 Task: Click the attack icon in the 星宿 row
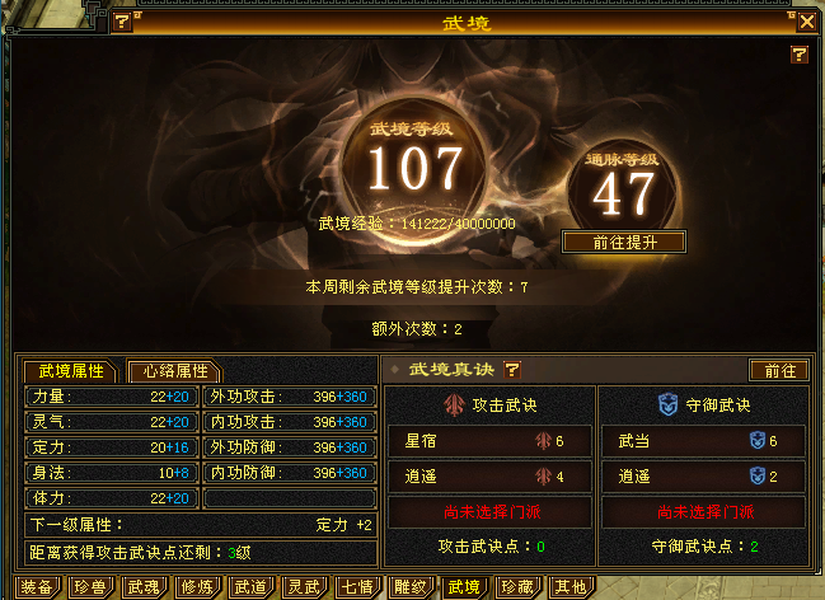(543, 441)
